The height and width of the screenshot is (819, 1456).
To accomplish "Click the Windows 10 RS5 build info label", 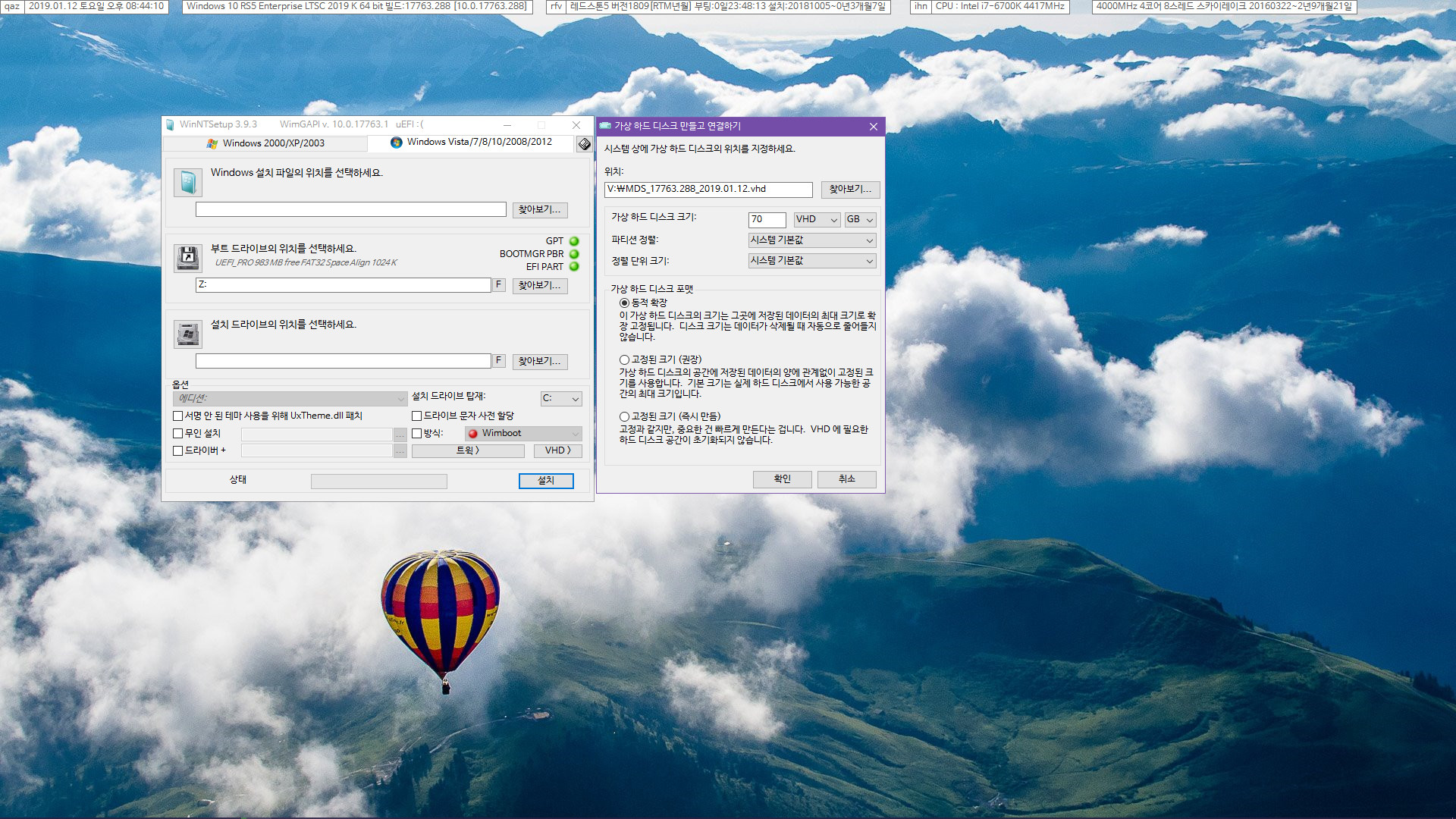I will [357, 6].
